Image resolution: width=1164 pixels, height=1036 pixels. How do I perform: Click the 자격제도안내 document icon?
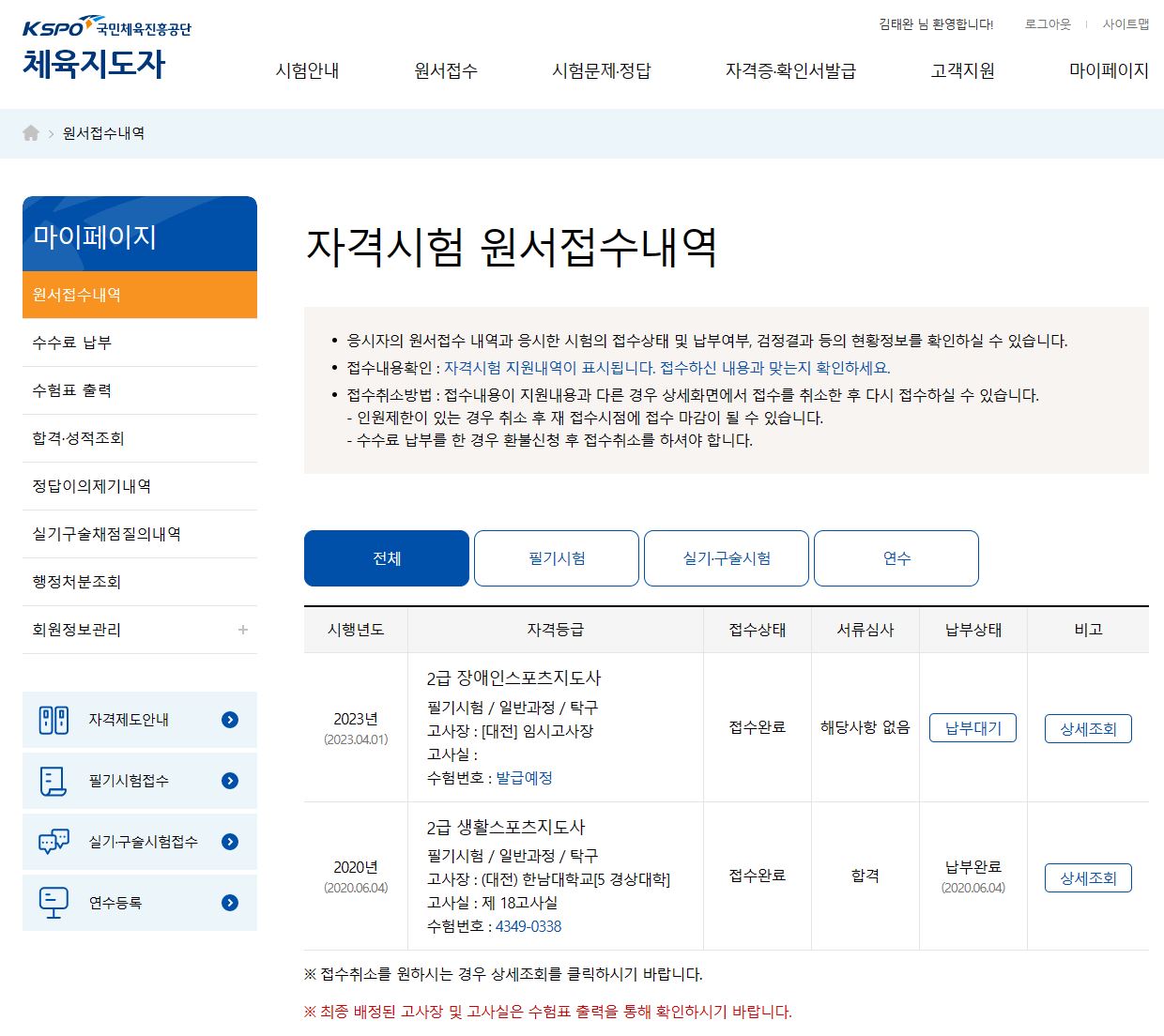point(54,720)
